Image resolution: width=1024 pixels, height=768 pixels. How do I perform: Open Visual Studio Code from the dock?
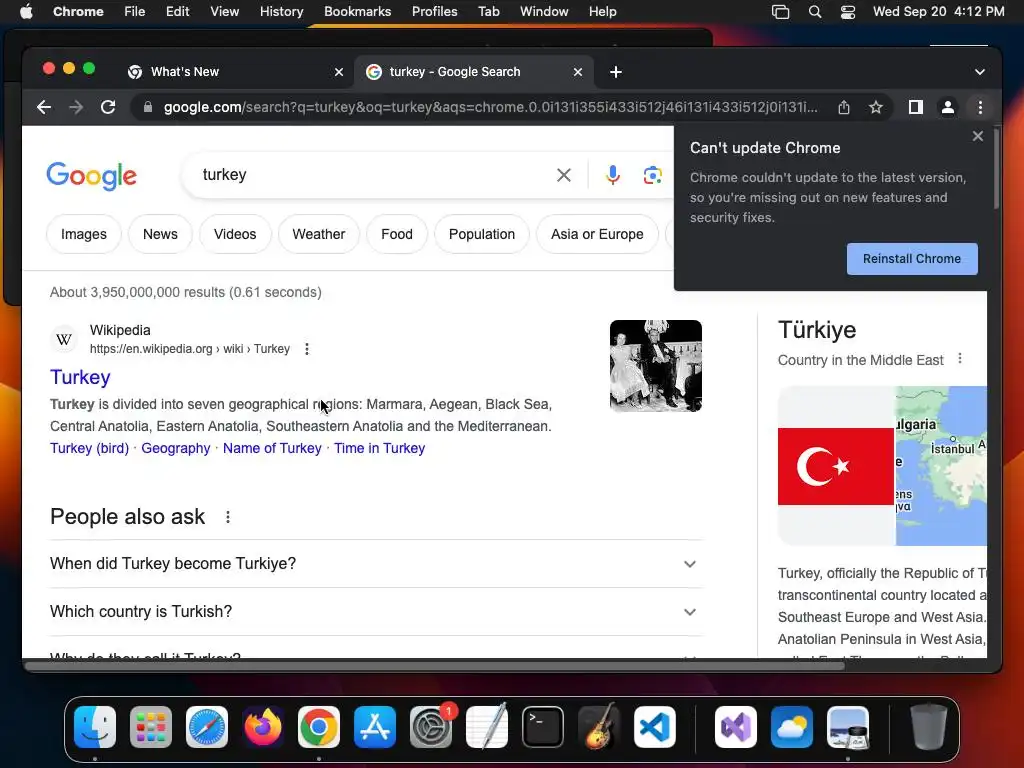point(655,727)
